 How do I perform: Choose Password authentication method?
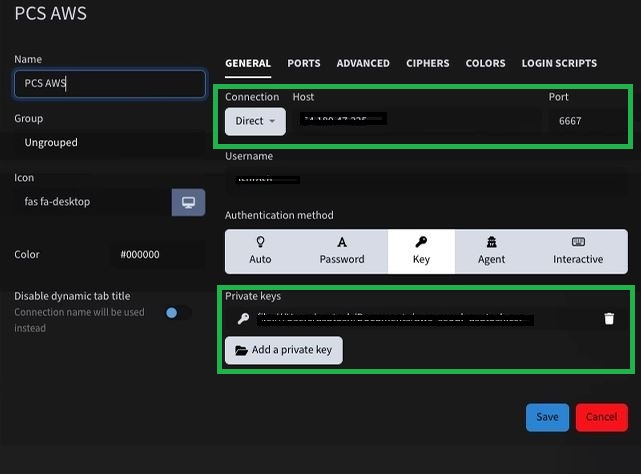(x=342, y=251)
